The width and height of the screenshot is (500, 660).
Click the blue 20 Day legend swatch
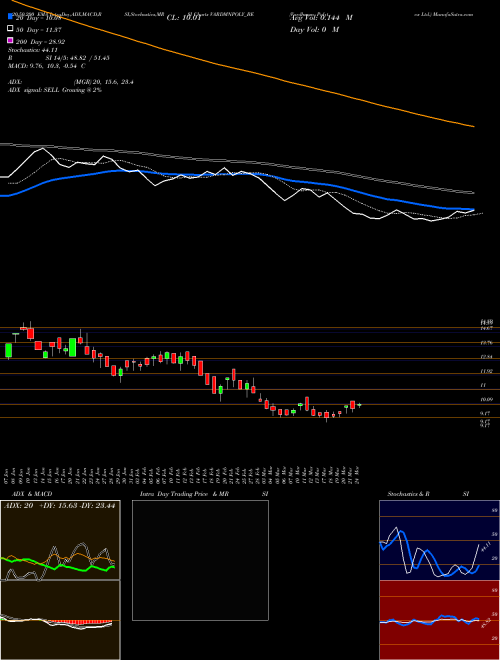pyautogui.click(x=10, y=18)
